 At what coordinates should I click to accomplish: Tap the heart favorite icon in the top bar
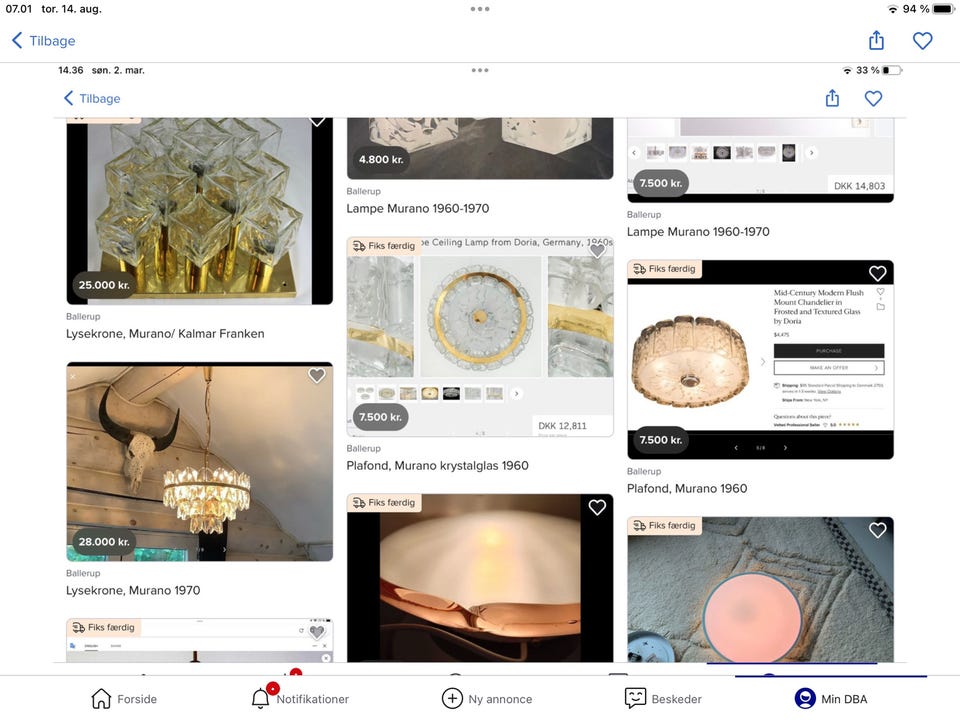click(922, 40)
